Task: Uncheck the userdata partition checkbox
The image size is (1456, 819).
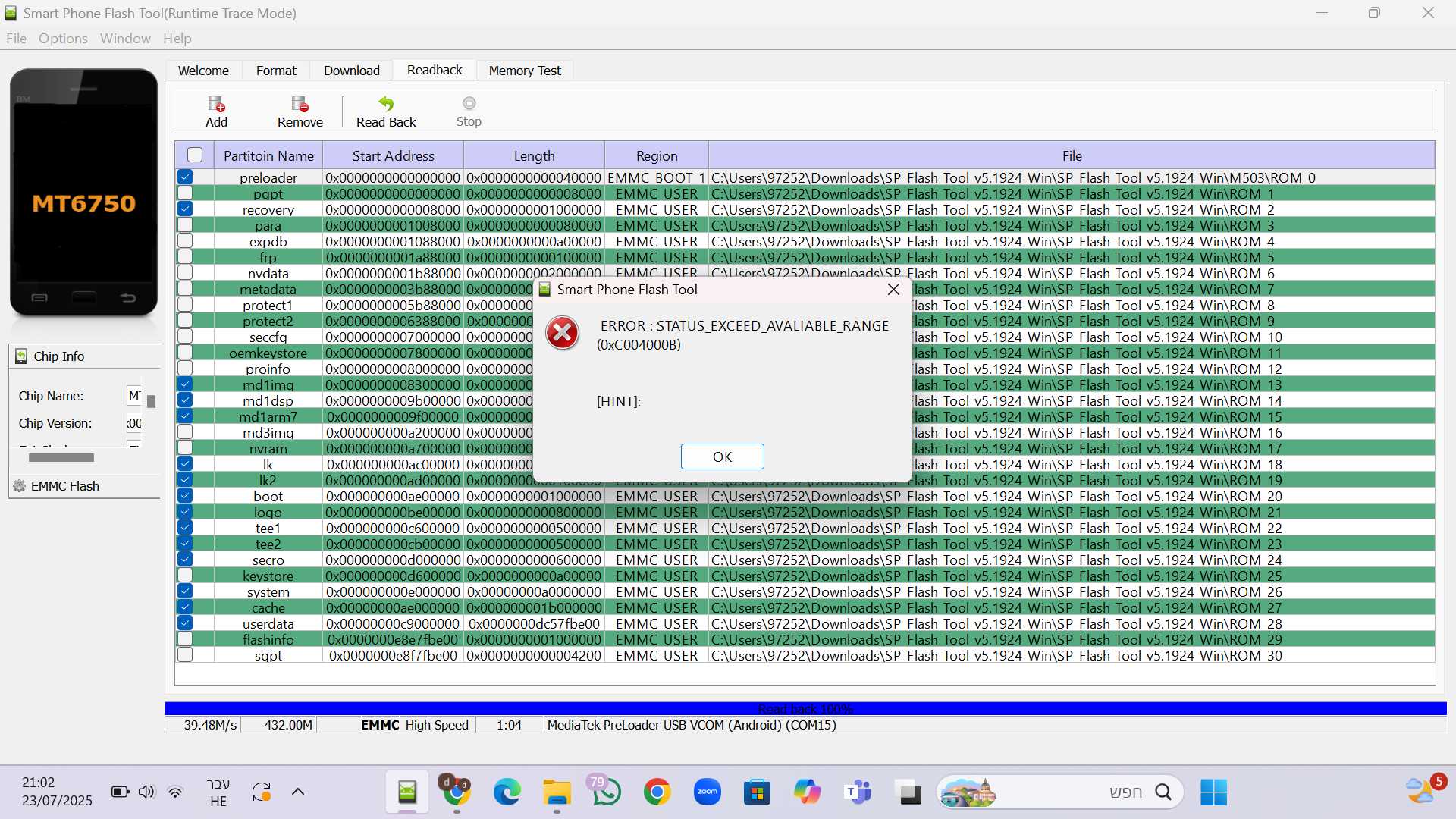Action: click(x=185, y=623)
